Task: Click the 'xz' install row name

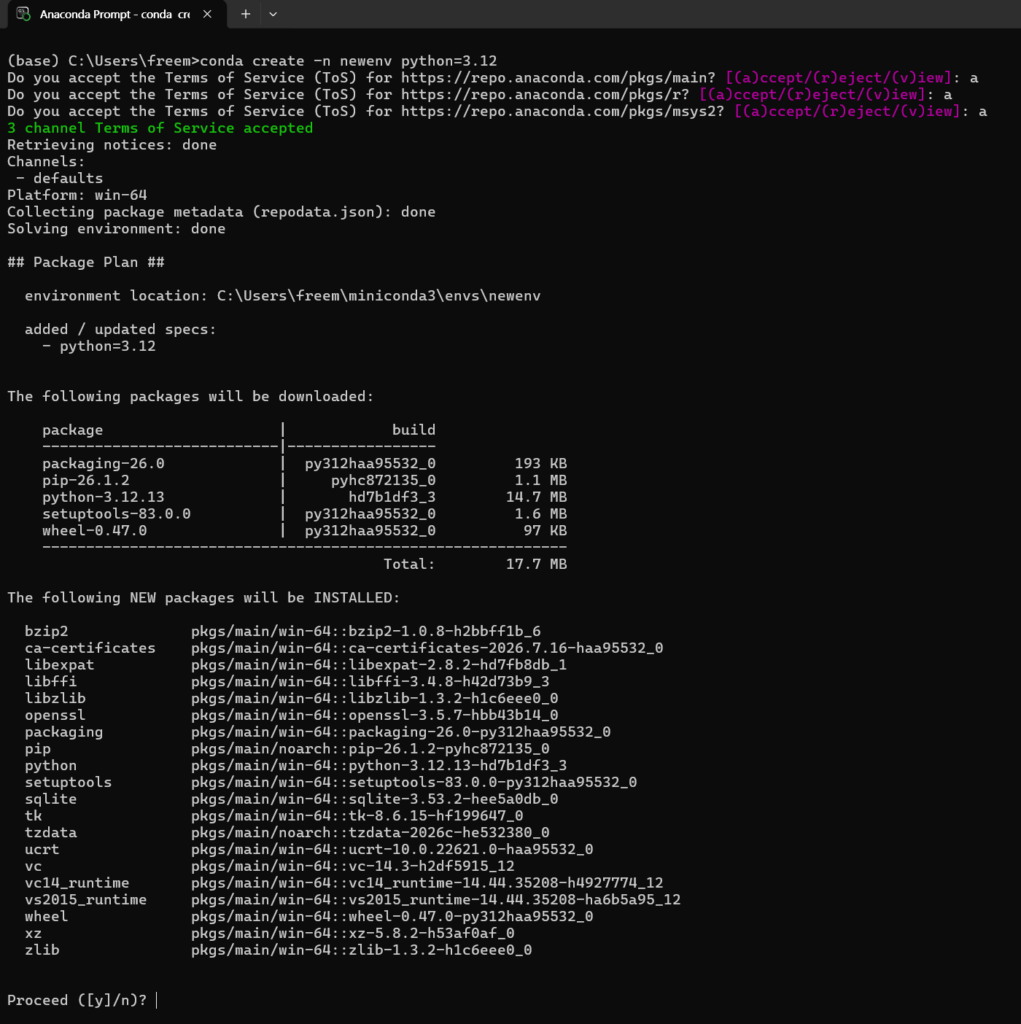Action: [x=33, y=933]
